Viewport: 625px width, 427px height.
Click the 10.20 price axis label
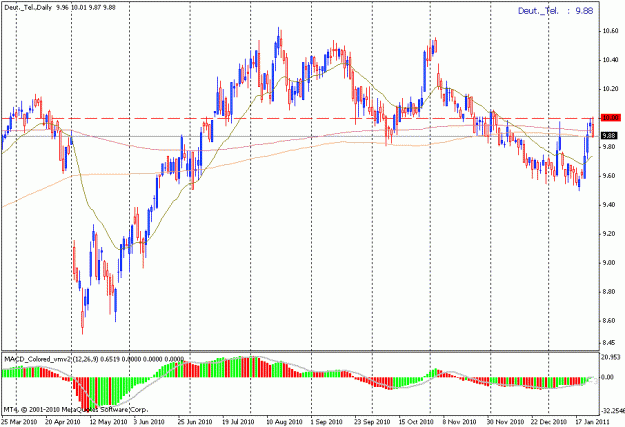(x=611, y=89)
